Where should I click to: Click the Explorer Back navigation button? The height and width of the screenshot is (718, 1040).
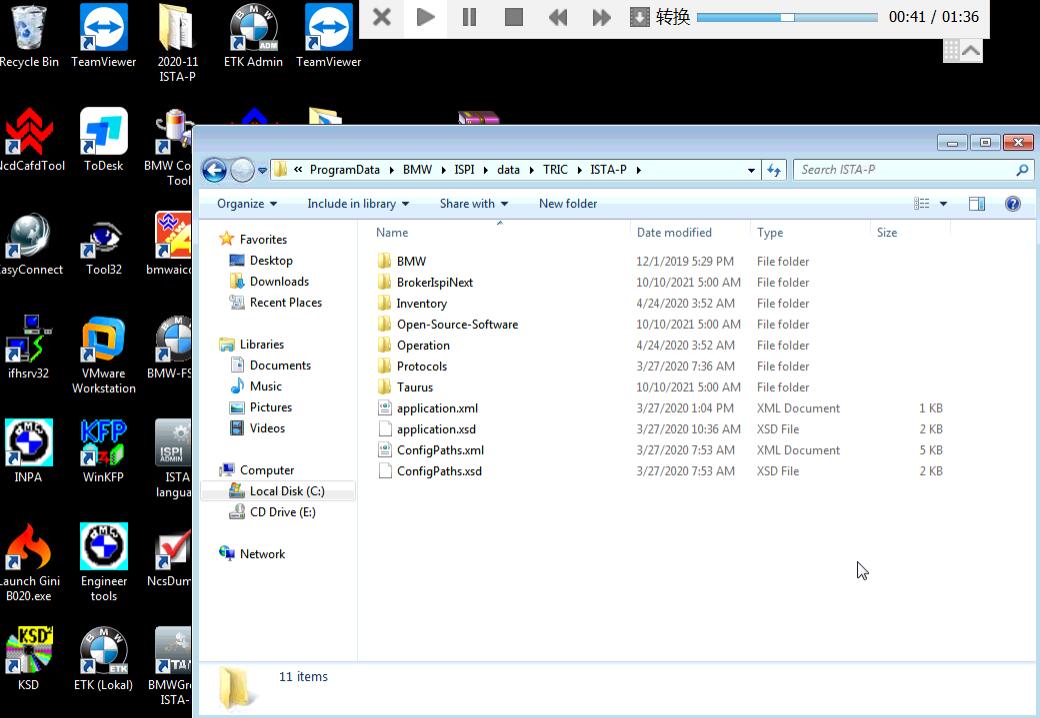click(x=214, y=170)
